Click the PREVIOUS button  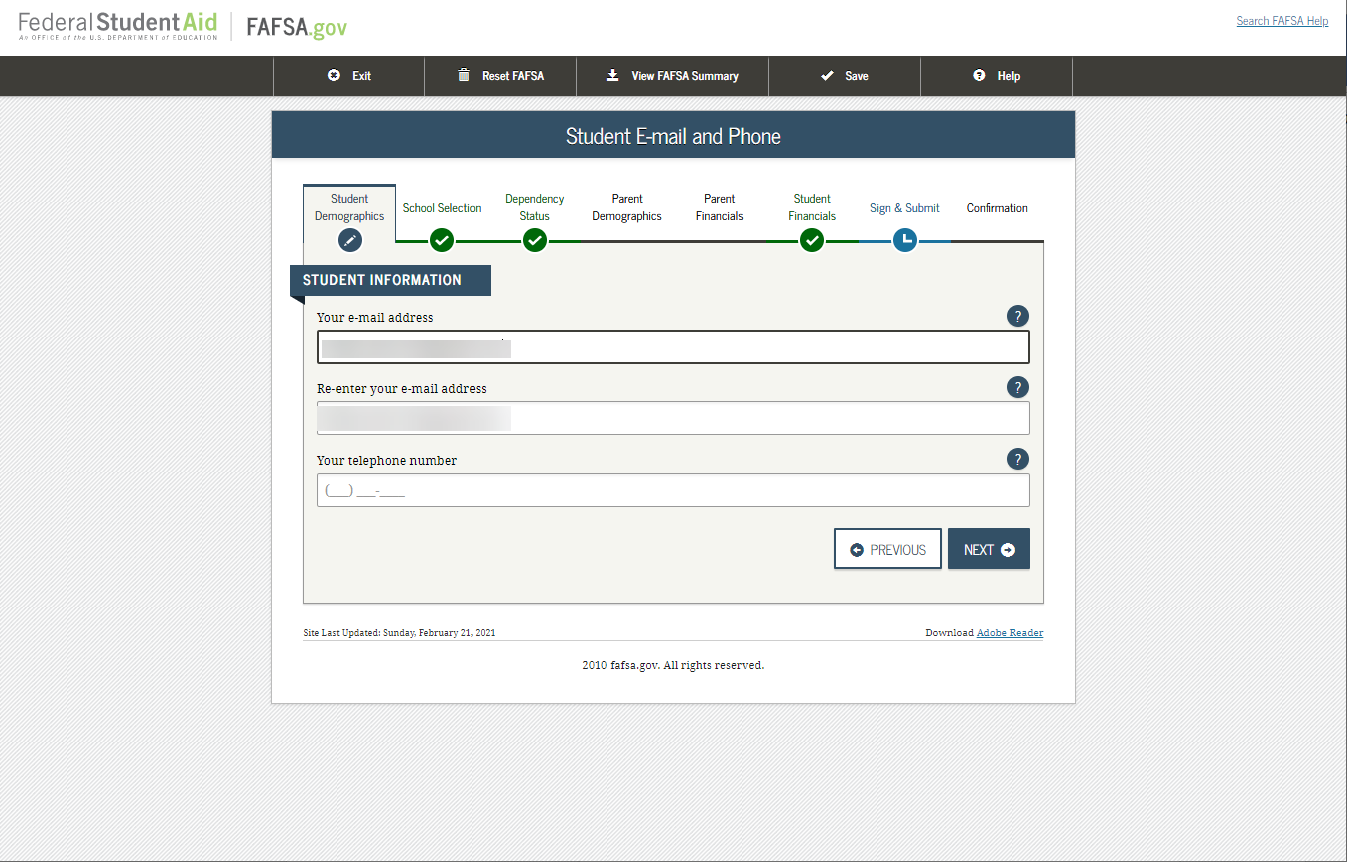point(887,548)
